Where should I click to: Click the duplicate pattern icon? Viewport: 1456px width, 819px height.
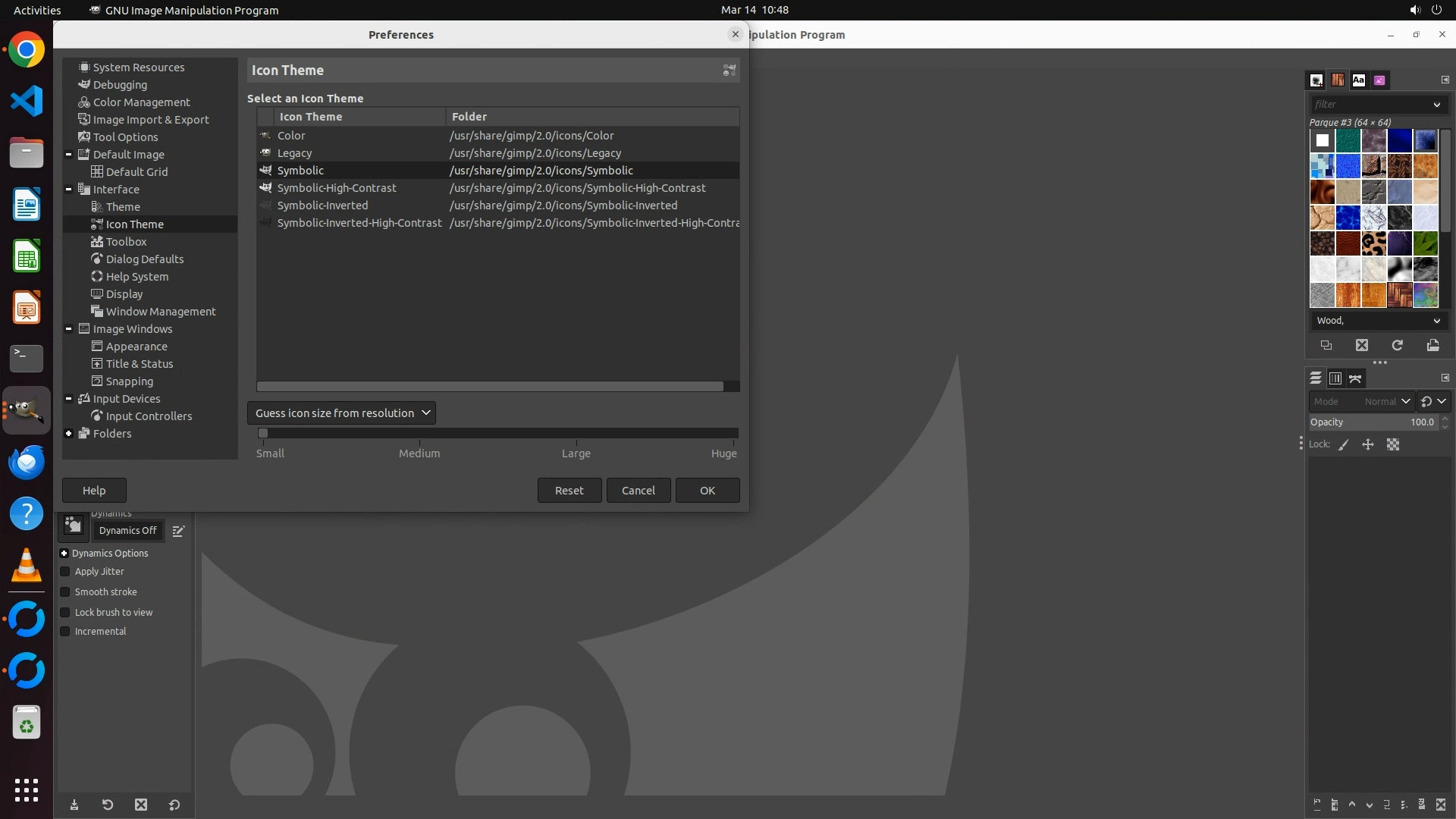(1326, 345)
